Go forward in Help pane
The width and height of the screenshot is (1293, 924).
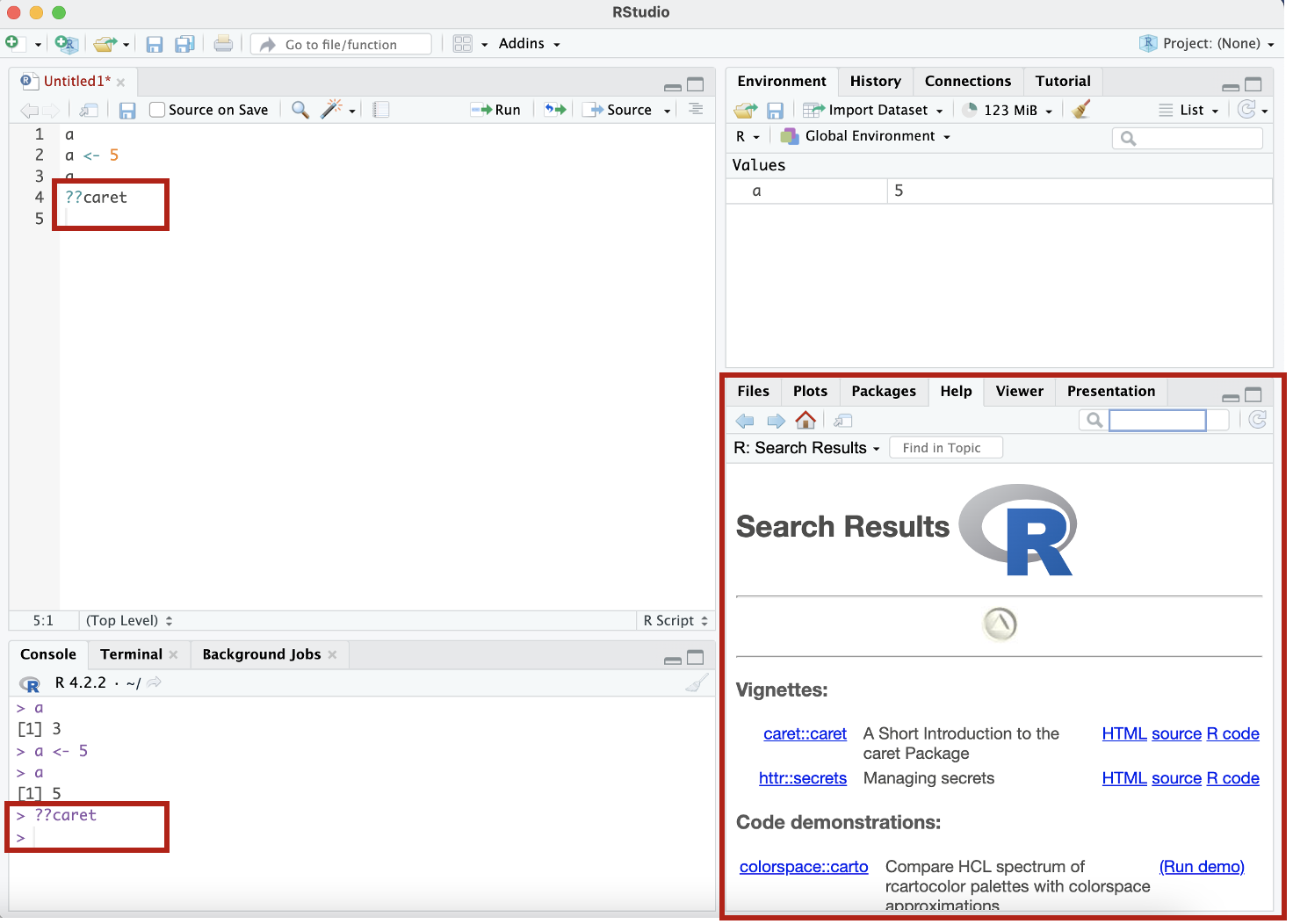point(776,421)
